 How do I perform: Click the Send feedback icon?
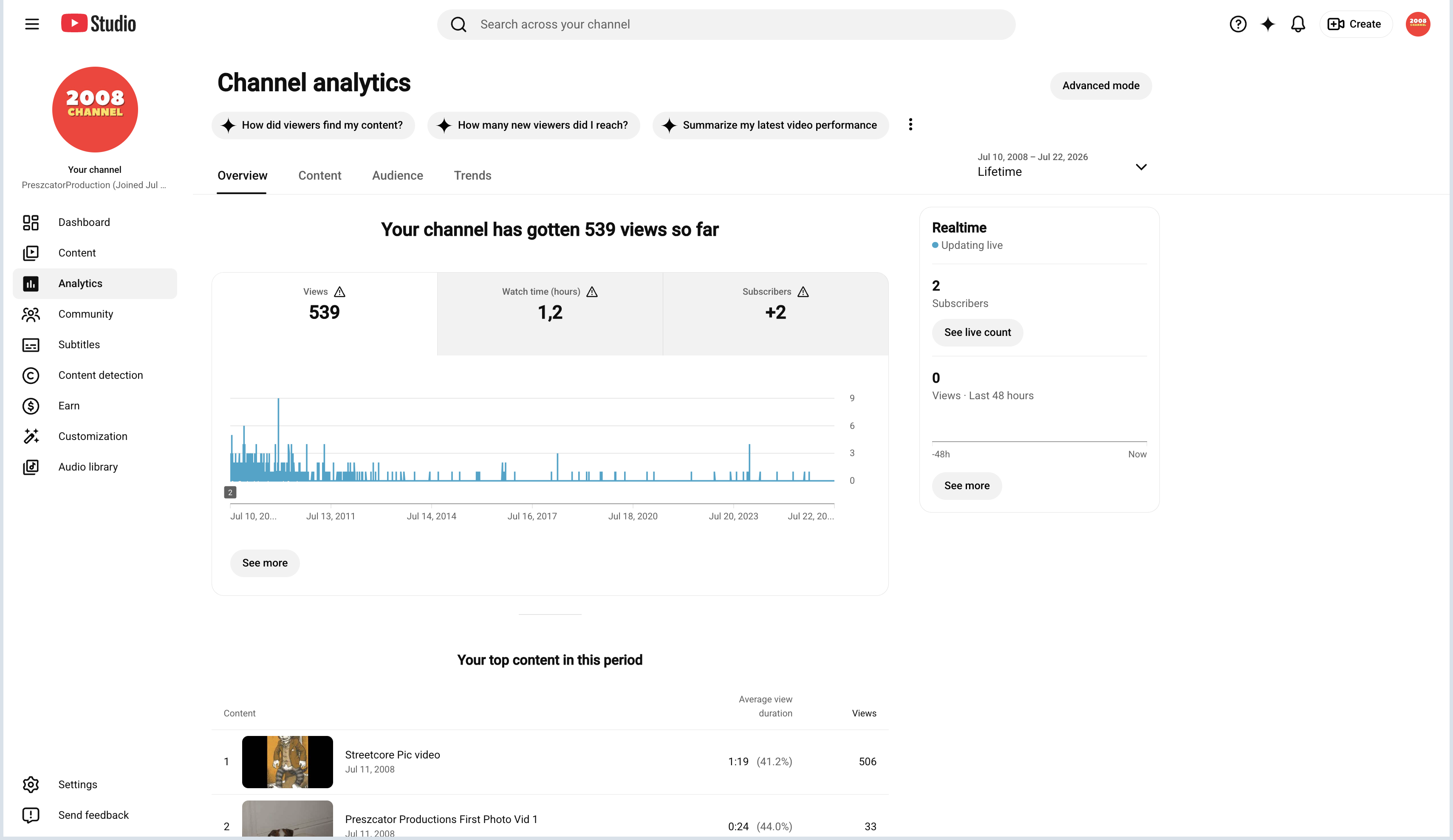pos(31,815)
